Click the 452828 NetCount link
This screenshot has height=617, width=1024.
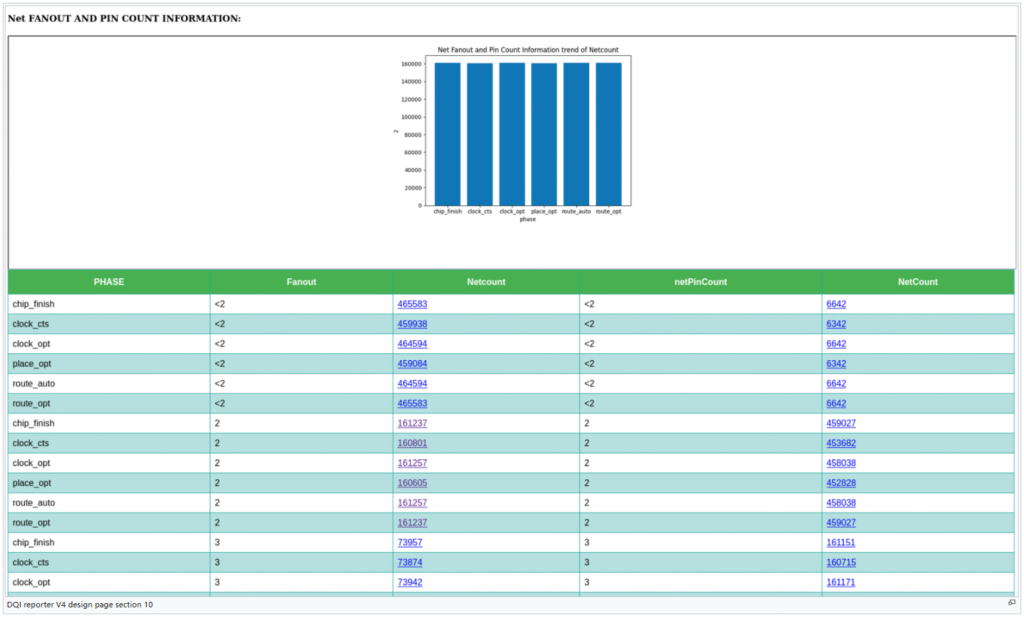(x=841, y=483)
